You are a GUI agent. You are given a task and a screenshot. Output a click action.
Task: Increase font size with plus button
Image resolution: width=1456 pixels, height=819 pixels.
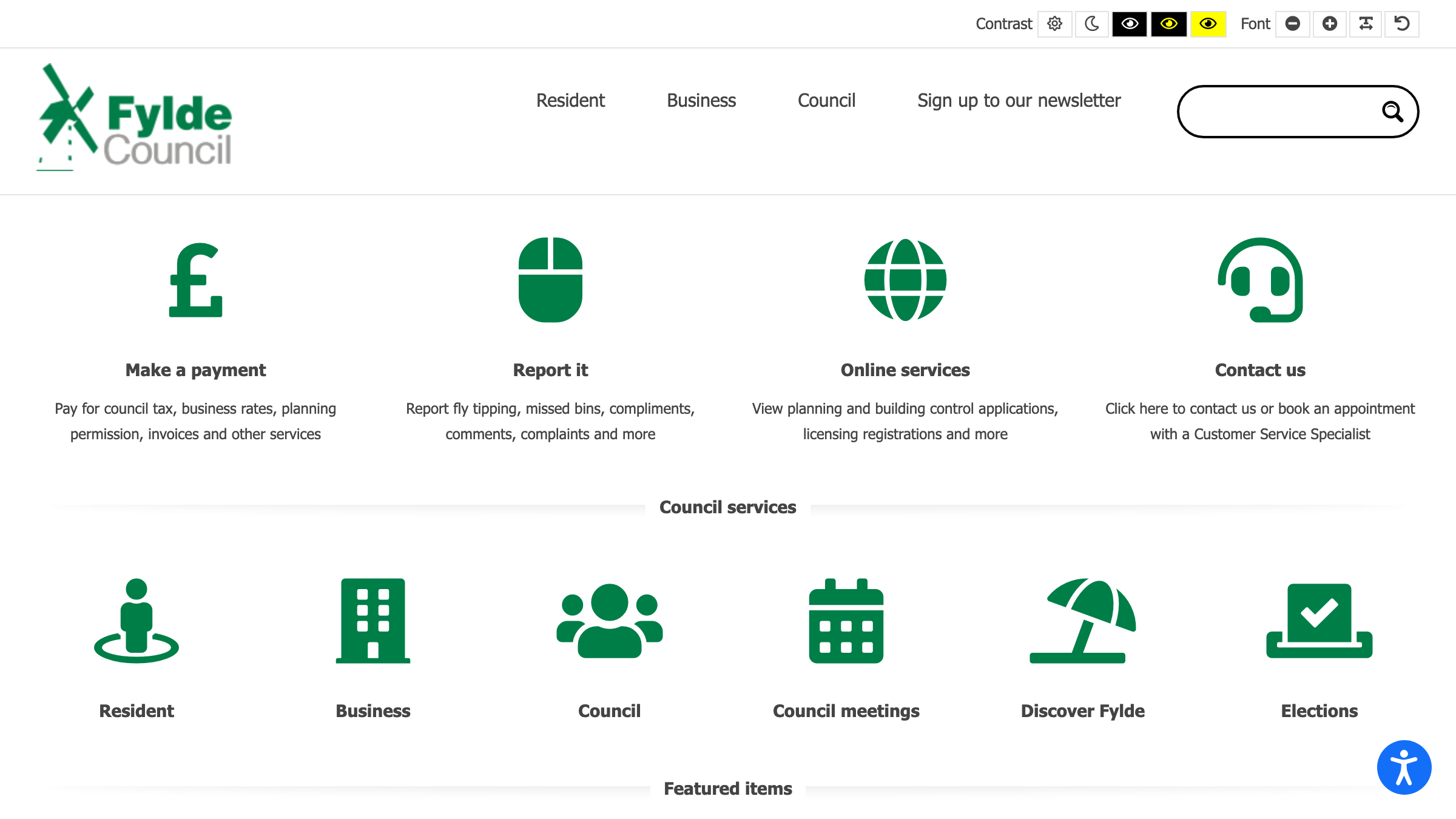click(x=1330, y=24)
